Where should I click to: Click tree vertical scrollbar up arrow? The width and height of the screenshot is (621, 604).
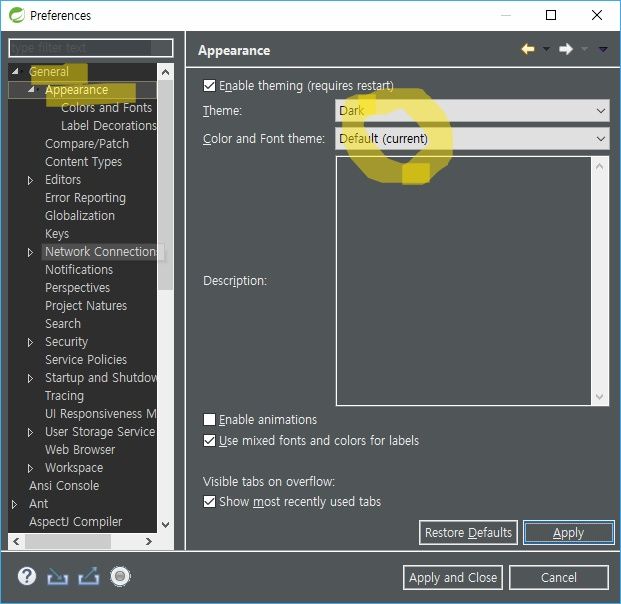166,72
